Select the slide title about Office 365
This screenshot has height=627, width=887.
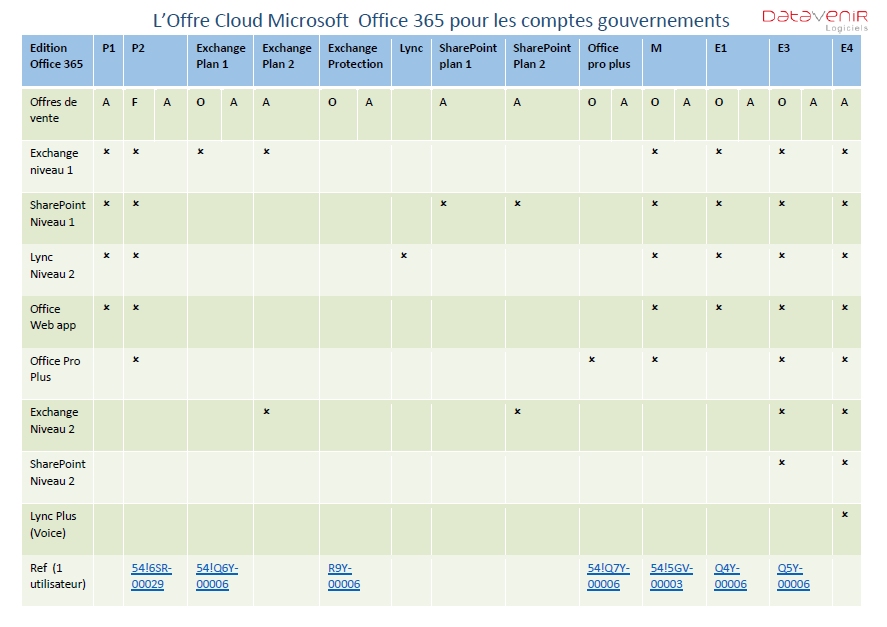[x=441, y=20]
